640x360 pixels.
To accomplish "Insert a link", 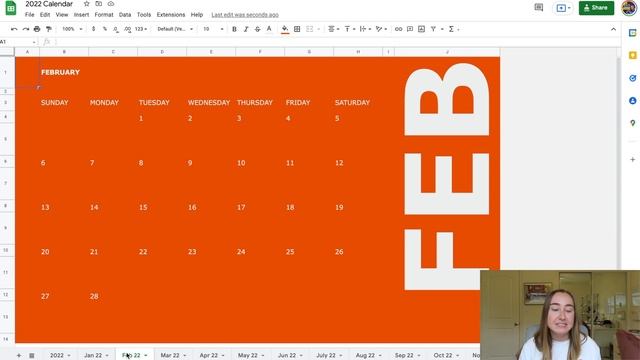I will (398, 29).
